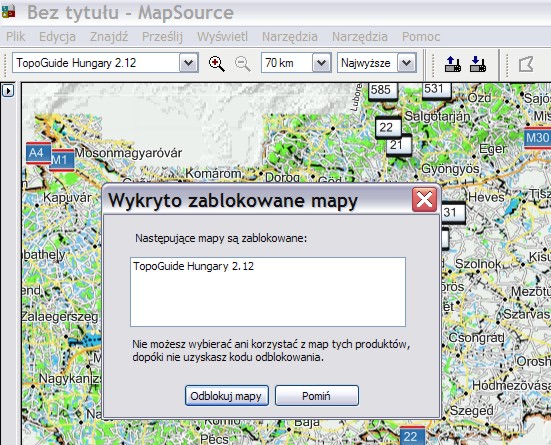Select TopoGuide Hungary 2.12 in locked list
The height and width of the screenshot is (445, 551).
[193, 266]
